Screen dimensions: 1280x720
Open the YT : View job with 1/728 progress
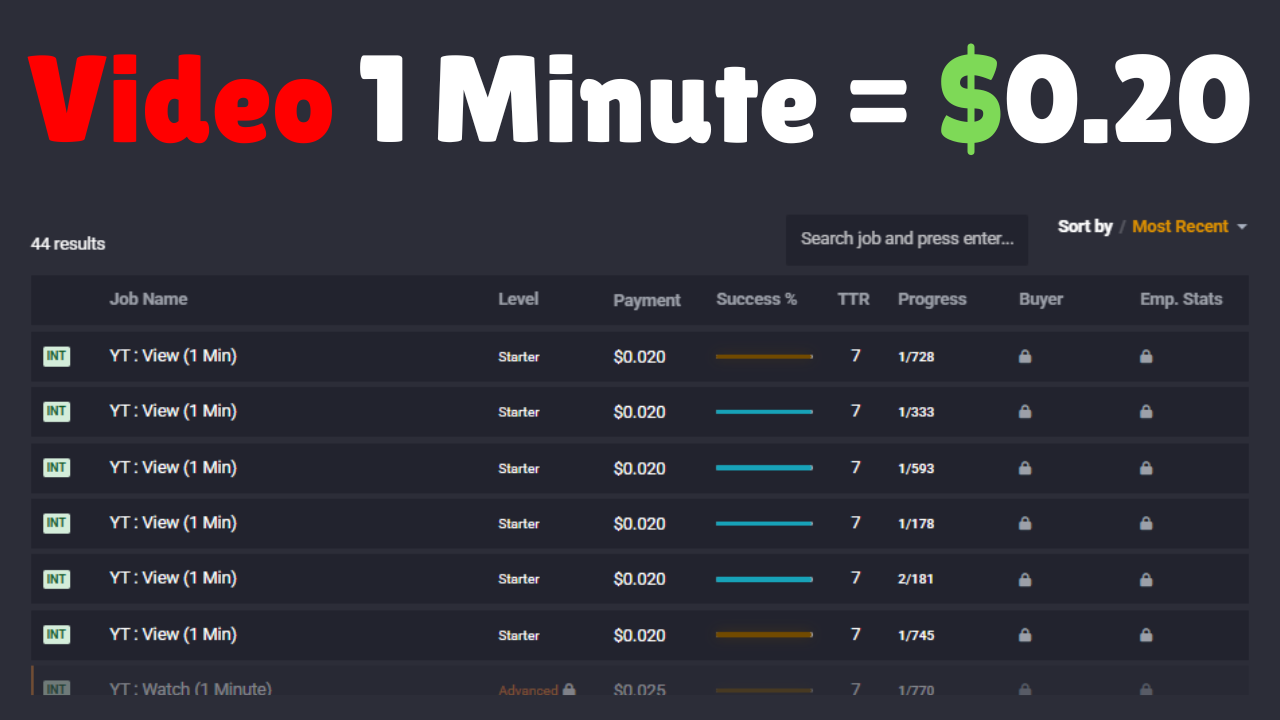point(173,355)
